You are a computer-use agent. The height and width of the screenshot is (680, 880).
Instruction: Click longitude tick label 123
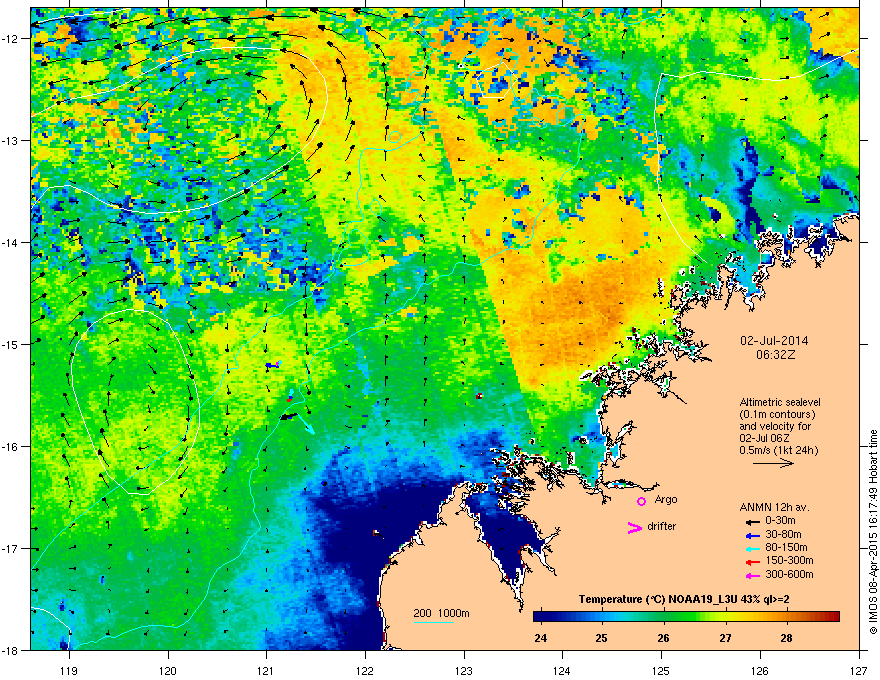coord(464,670)
